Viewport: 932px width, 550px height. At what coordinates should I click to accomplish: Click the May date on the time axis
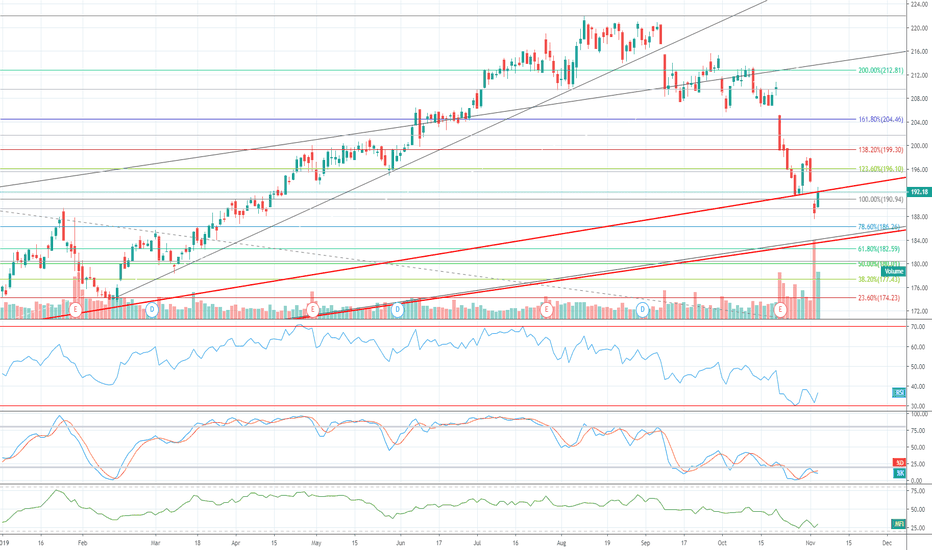316,543
